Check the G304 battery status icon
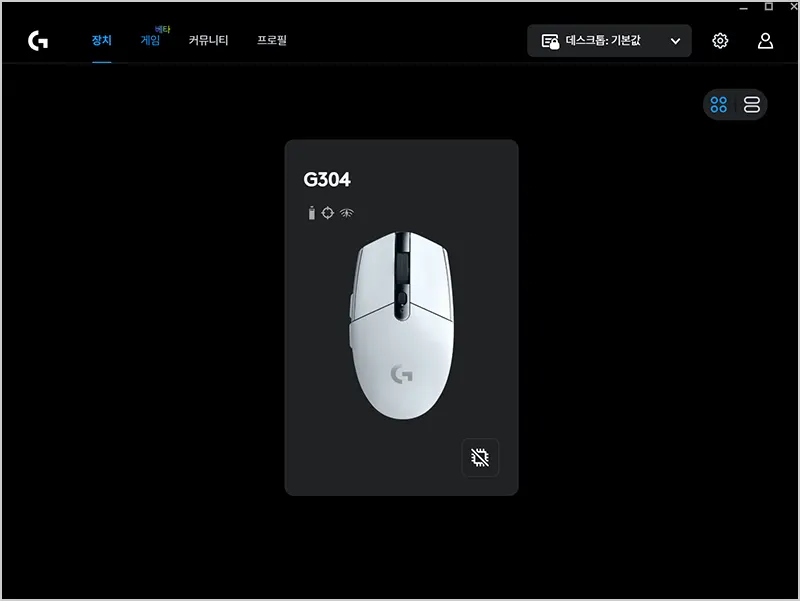The height and width of the screenshot is (601, 800). click(x=312, y=213)
